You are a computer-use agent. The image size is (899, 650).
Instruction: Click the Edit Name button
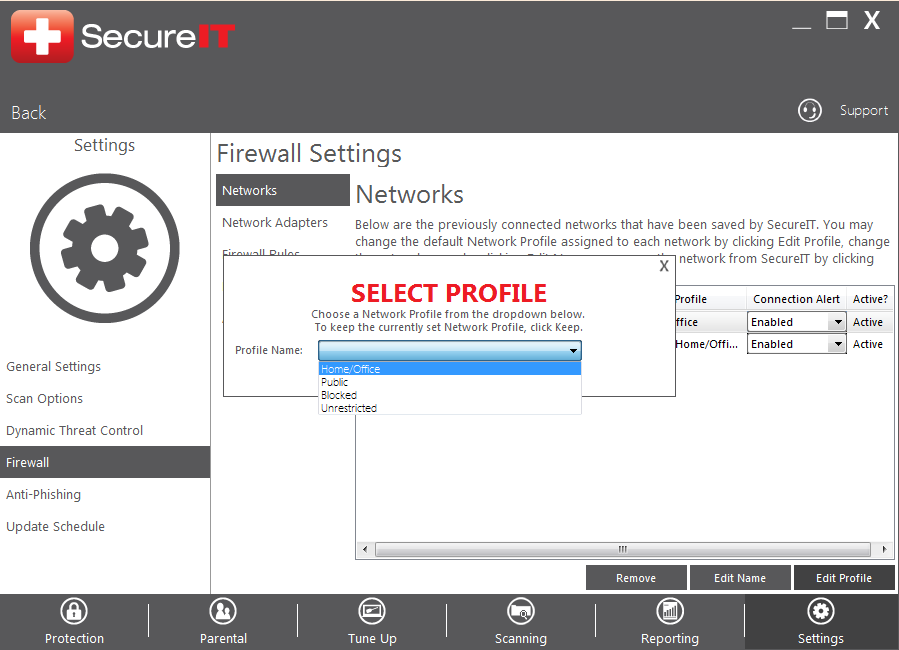(x=740, y=578)
